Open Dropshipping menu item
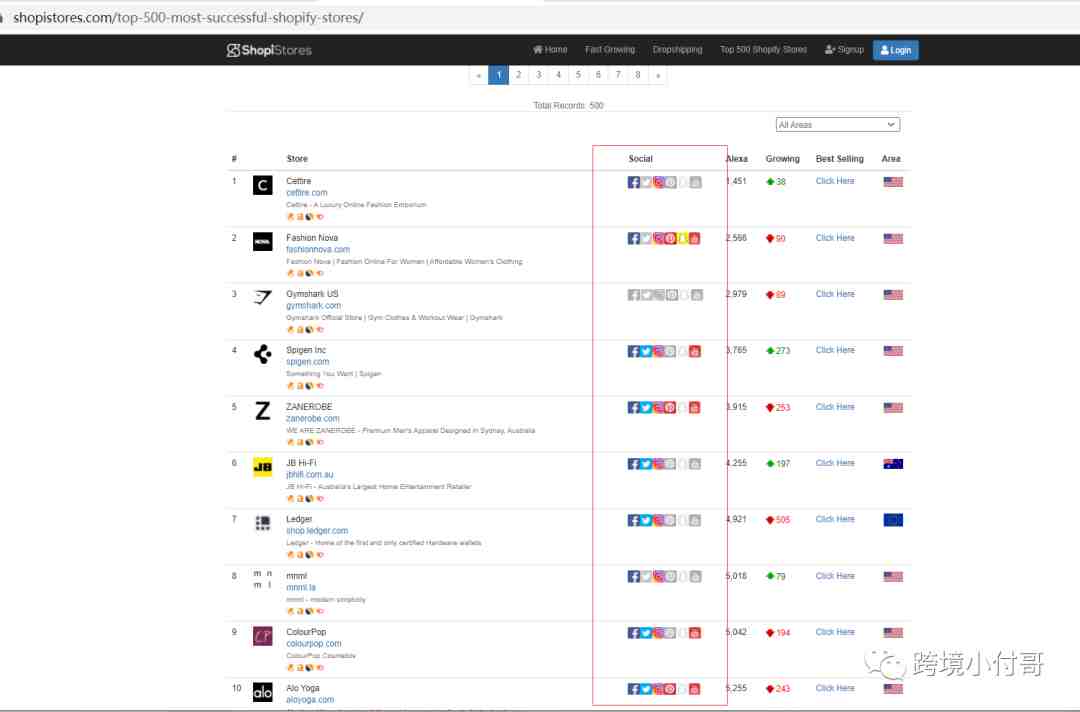Viewport: 1080px width, 712px height. click(x=677, y=50)
